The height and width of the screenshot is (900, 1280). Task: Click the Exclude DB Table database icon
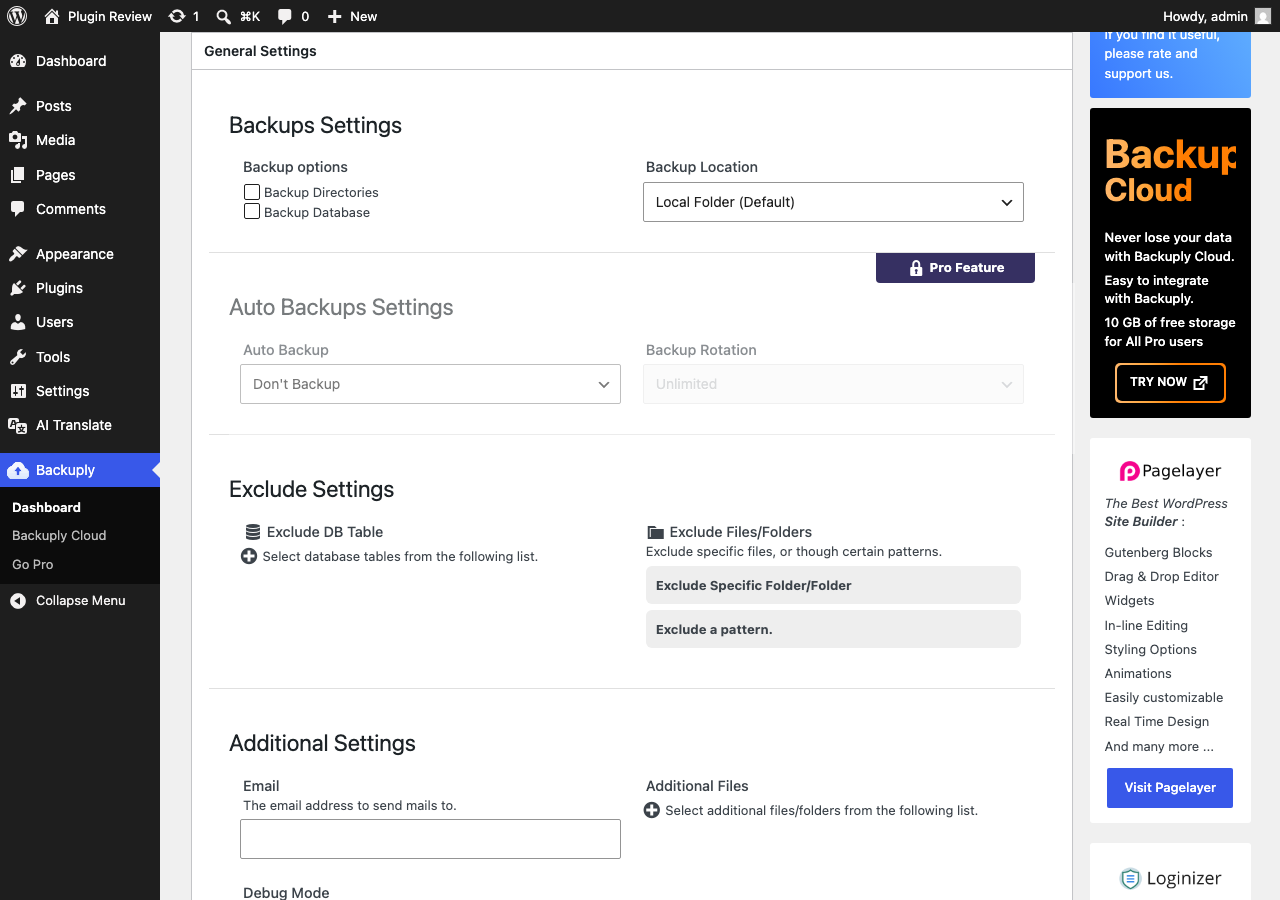[x=253, y=532]
